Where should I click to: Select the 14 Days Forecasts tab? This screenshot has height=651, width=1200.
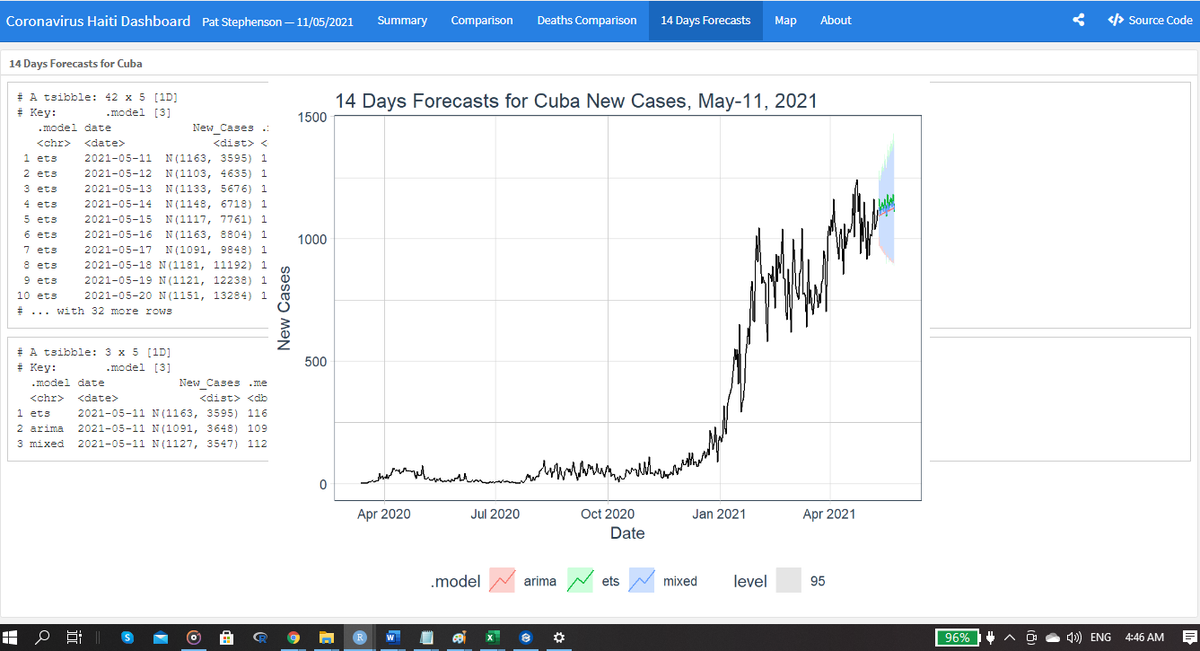coord(706,20)
